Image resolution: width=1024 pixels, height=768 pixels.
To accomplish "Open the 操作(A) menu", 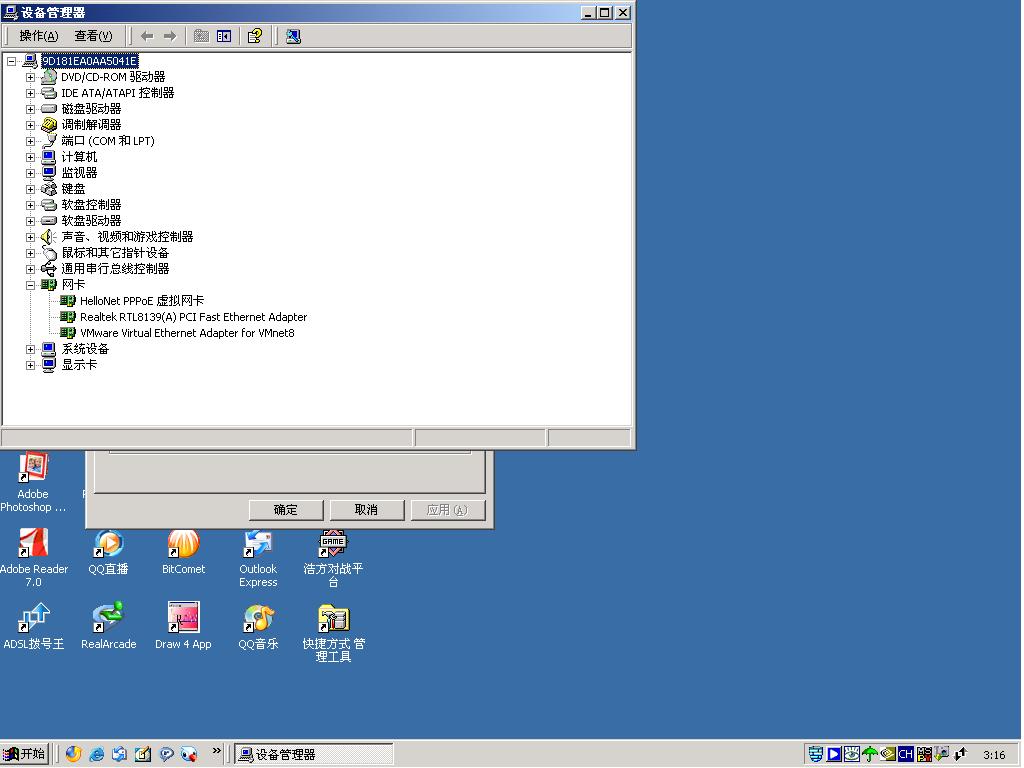I will (39, 36).
